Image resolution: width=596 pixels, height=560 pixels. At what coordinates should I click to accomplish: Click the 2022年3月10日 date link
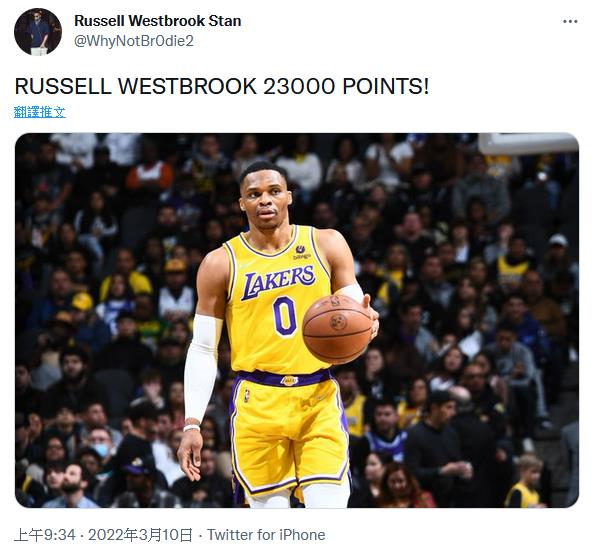(x=140, y=535)
